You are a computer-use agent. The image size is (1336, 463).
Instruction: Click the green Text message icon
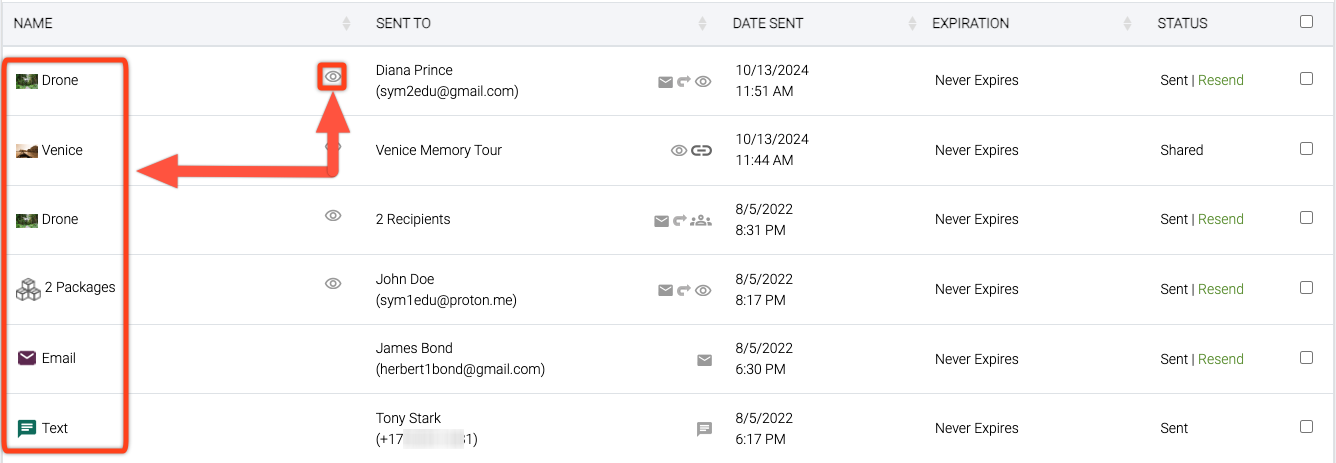pyautogui.click(x=27, y=428)
